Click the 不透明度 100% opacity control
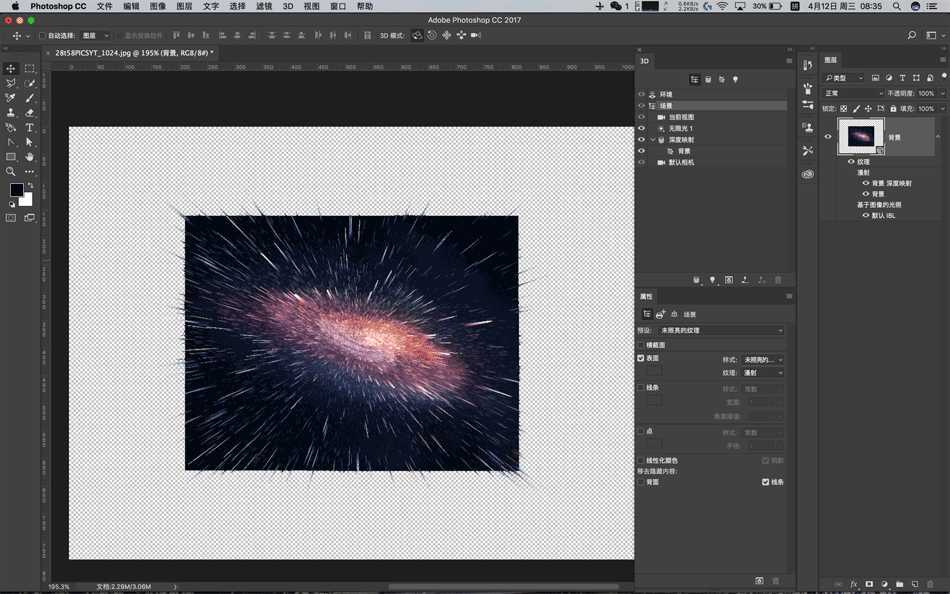 coord(926,92)
